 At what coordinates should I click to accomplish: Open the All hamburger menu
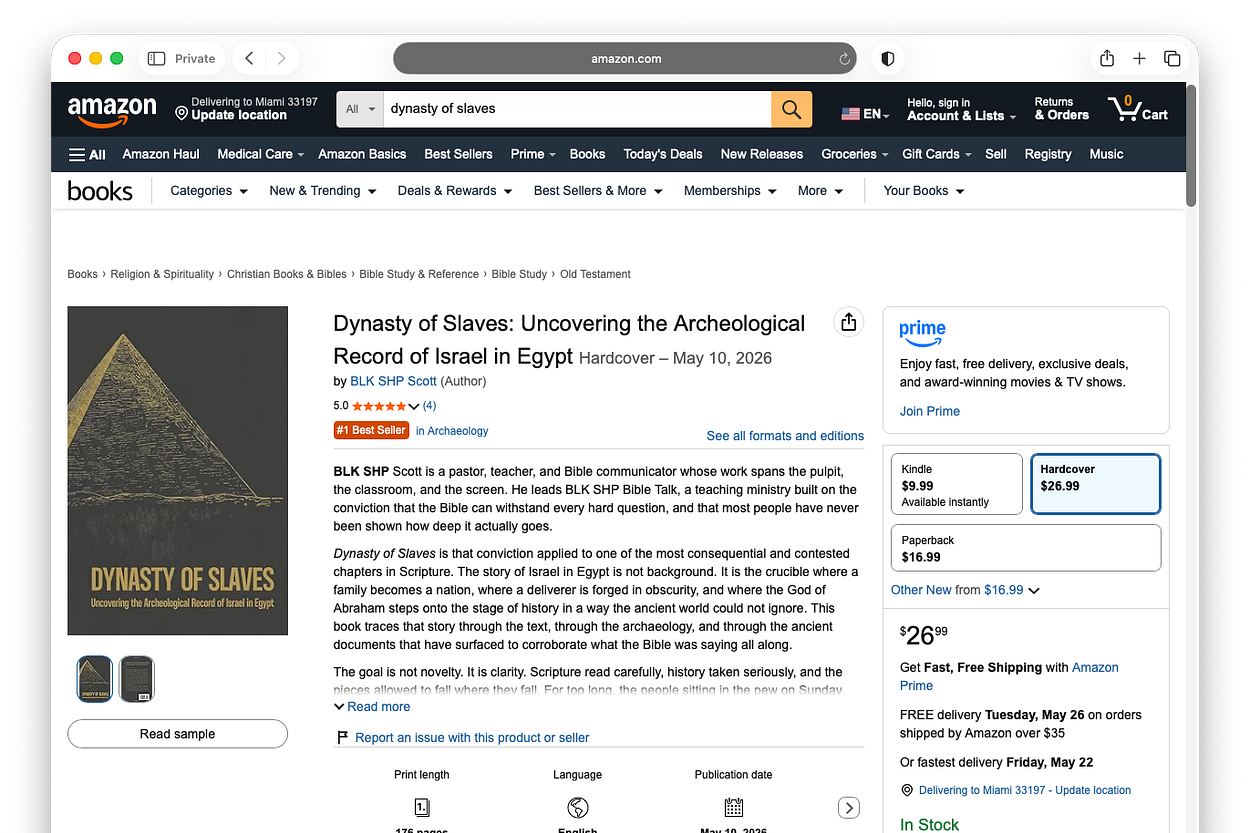tap(87, 154)
